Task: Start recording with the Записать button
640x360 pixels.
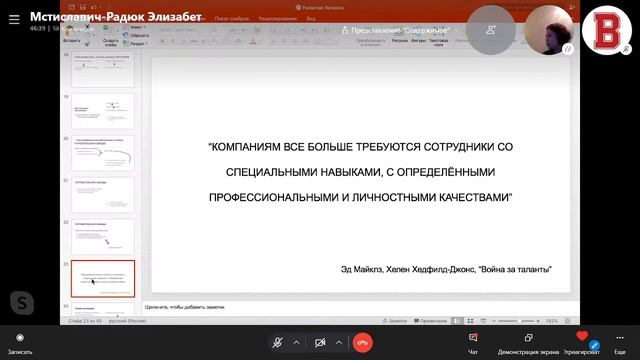Action: click(x=20, y=343)
